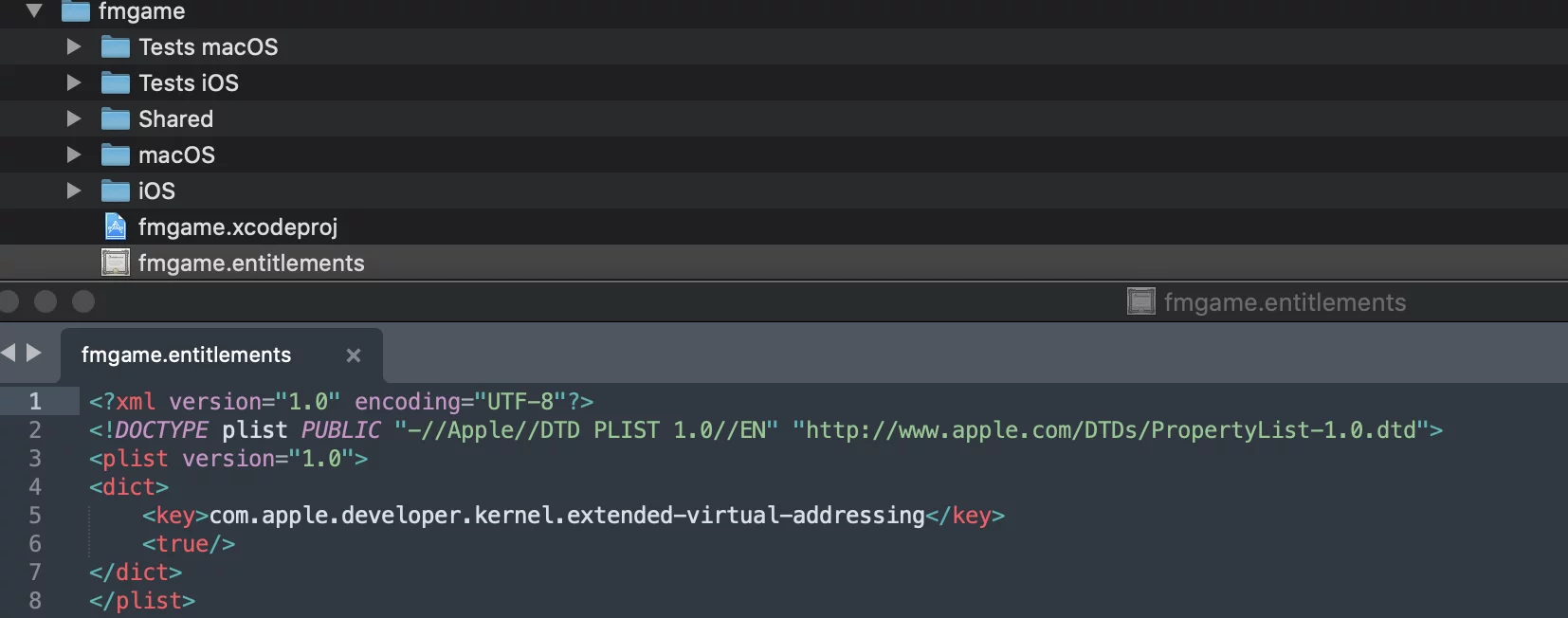The image size is (1568, 618).
Task: Click the title bar fmgame.entitlements document icon
Action: [1140, 302]
